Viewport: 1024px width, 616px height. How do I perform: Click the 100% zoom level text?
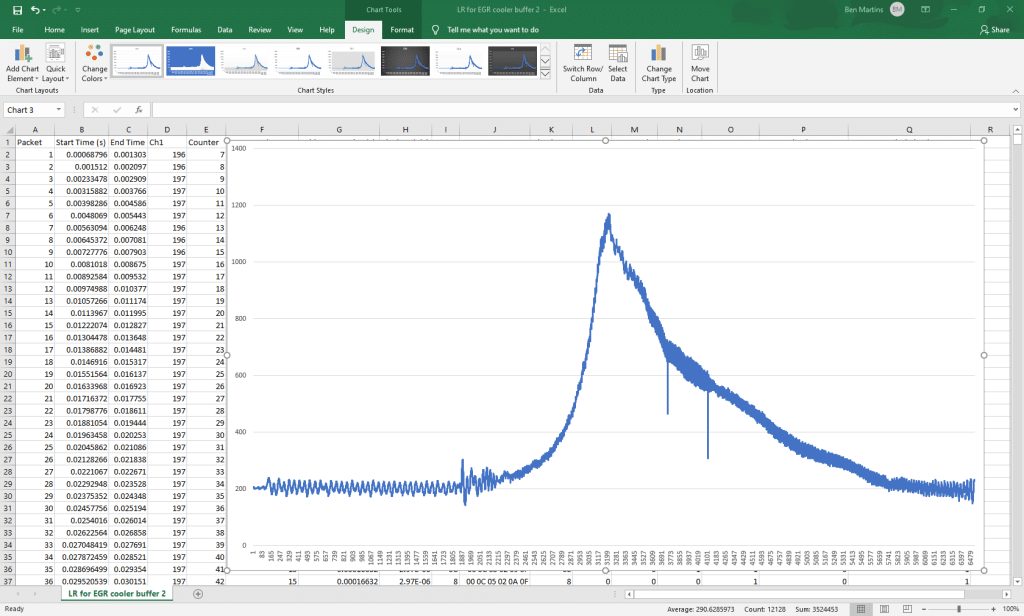point(1010,609)
